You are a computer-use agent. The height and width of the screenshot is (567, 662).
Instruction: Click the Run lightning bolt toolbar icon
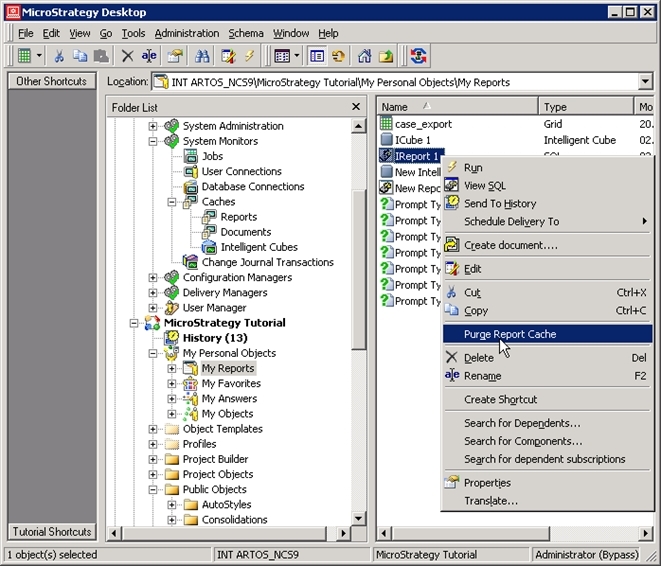pyautogui.click(x=250, y=55)
